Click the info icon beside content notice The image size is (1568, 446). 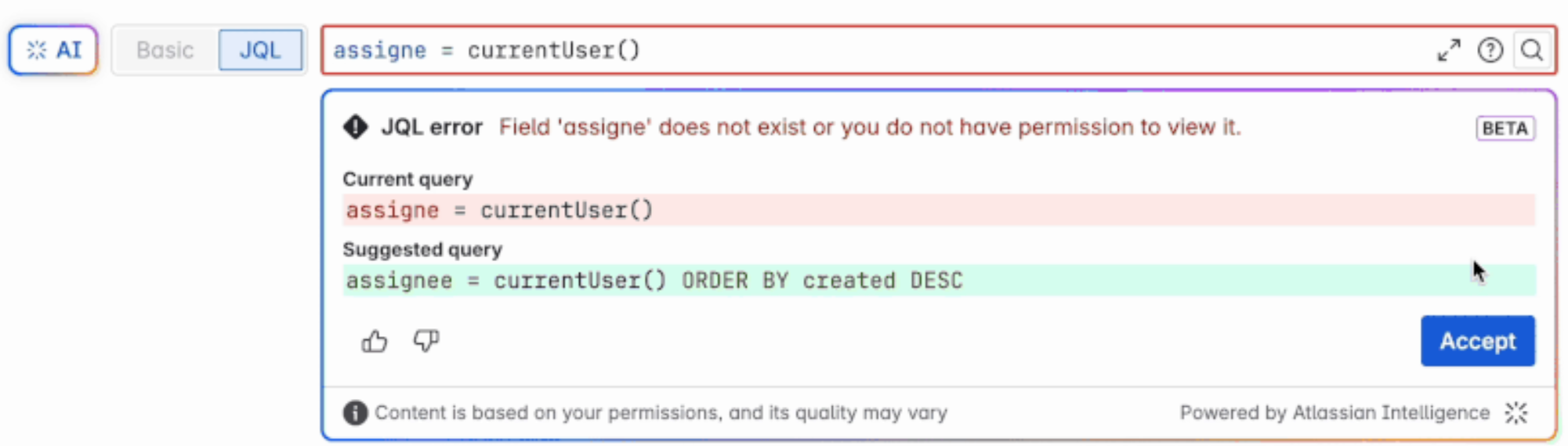click(355, 412)
